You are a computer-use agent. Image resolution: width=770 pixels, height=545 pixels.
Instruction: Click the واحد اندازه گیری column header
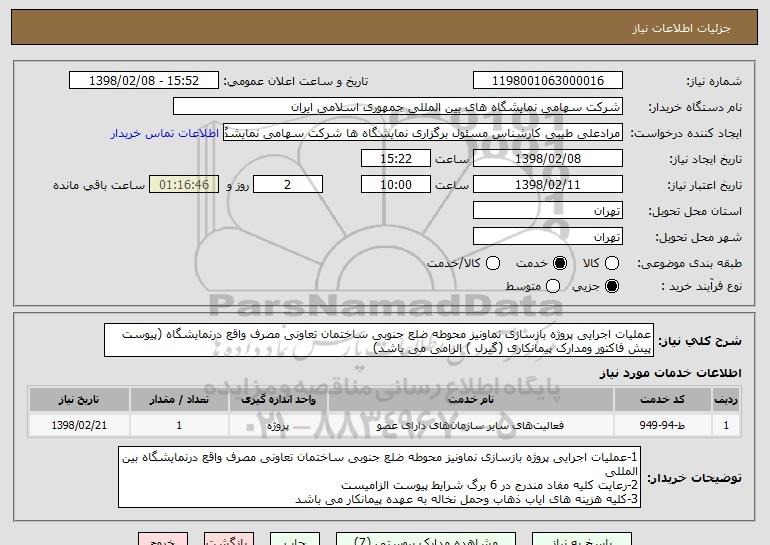[x=278, y=400]
